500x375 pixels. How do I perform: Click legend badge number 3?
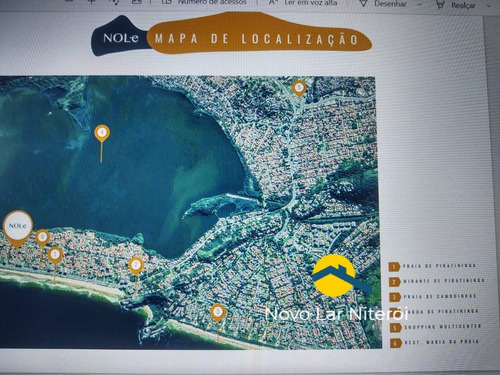coord(395,297)
